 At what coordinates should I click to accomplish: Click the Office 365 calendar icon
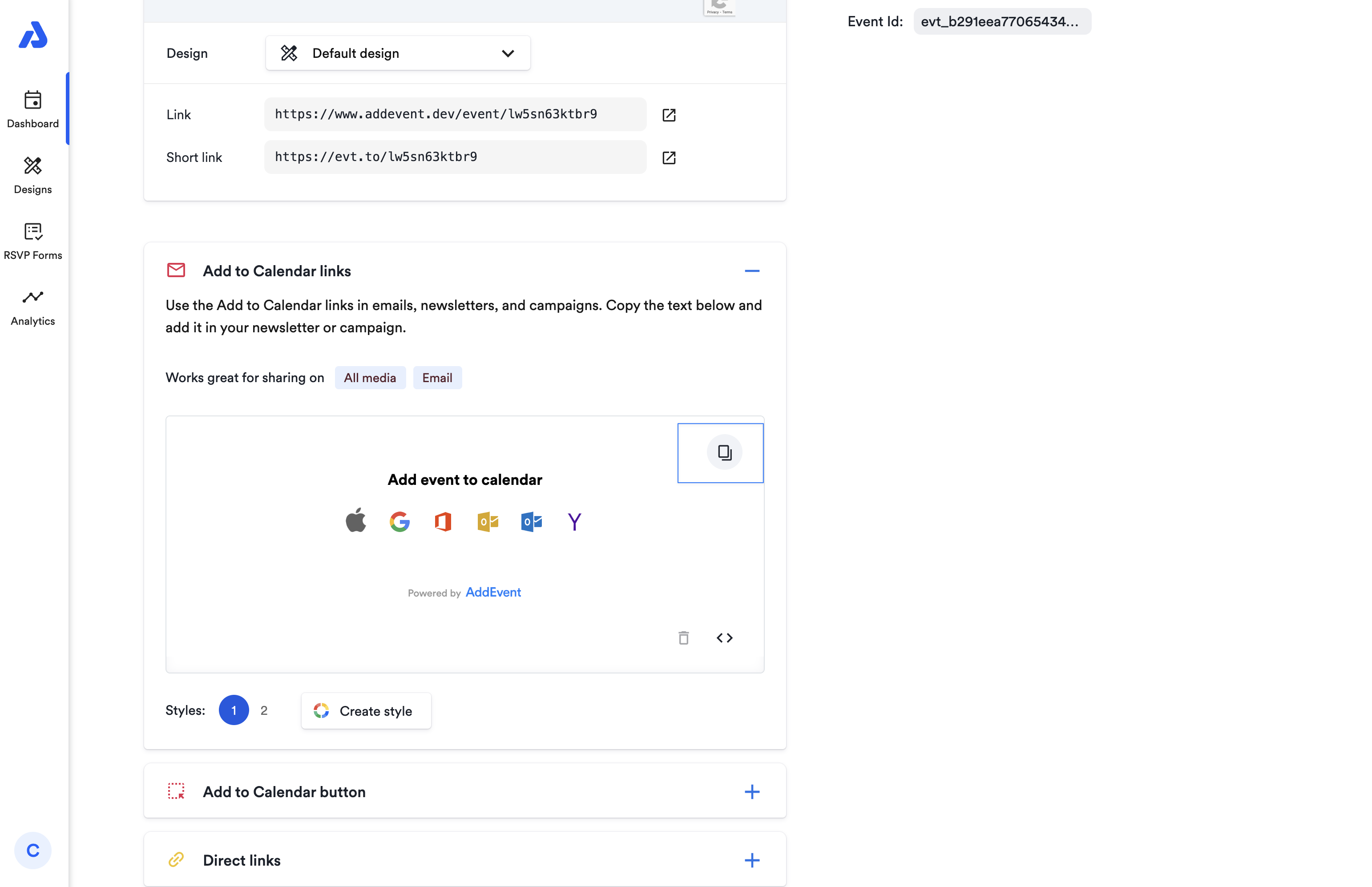tap(443, 521)
